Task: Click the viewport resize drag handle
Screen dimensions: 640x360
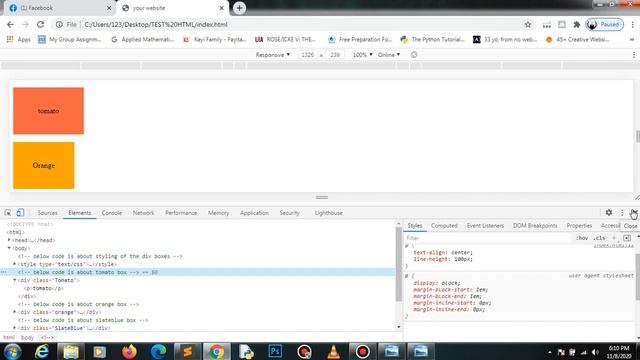Action: 322,197
